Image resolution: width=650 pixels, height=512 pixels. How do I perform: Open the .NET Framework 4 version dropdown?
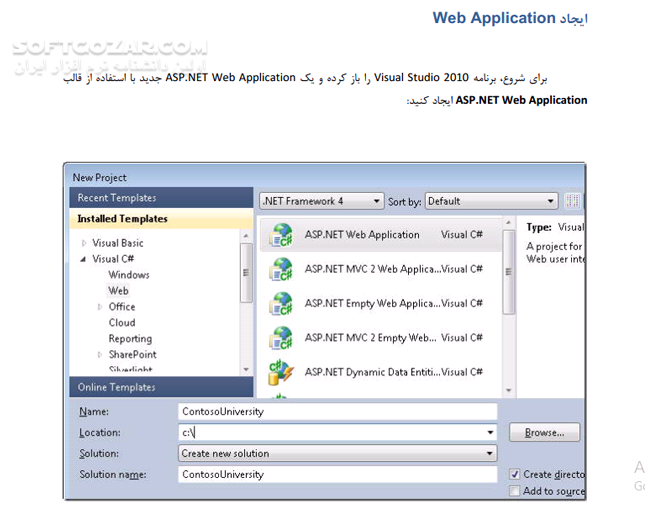coord(322,201)
